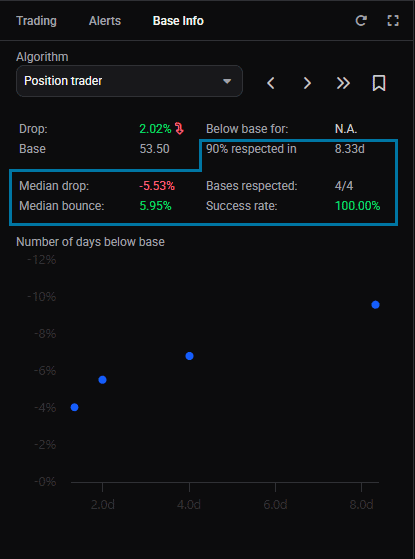The height and width of the screenshot is (559, 415).
Task: Select the data point near -10%
Action: (375, 305)
